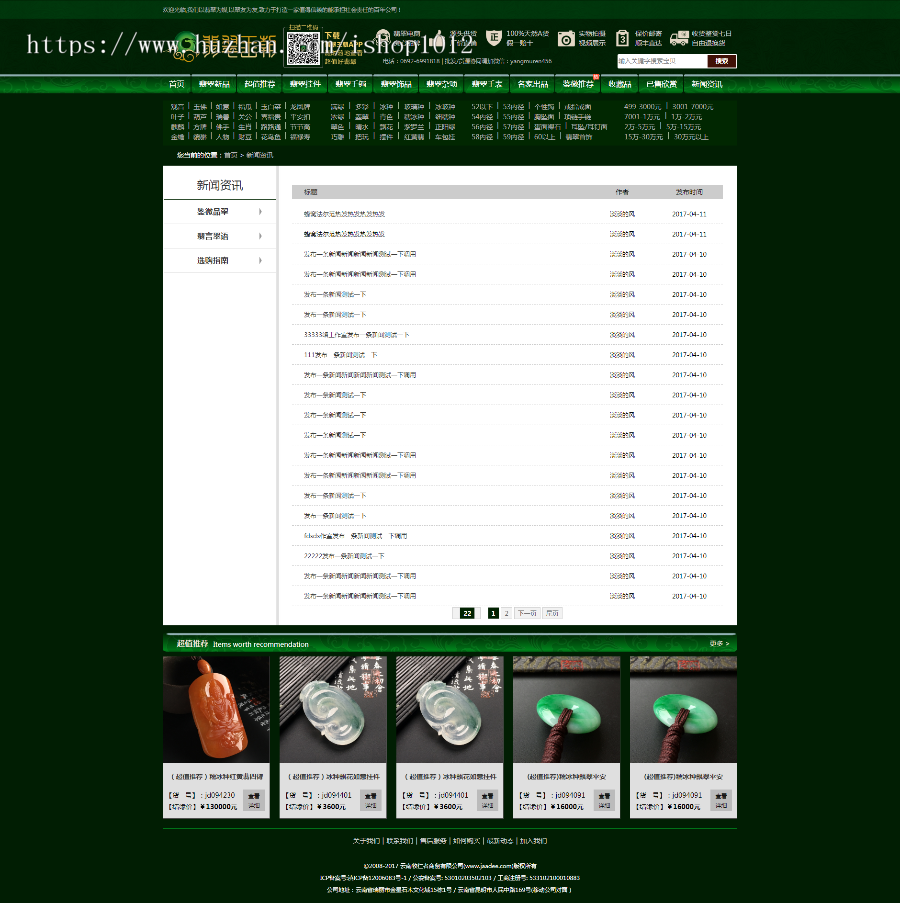
Task: Expand the 选购指南 sidebar arrow
Action: point(260,260)
